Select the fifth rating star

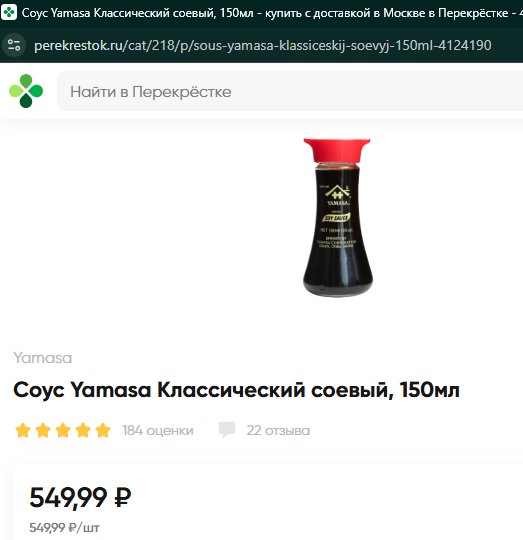tap(103, 430)
